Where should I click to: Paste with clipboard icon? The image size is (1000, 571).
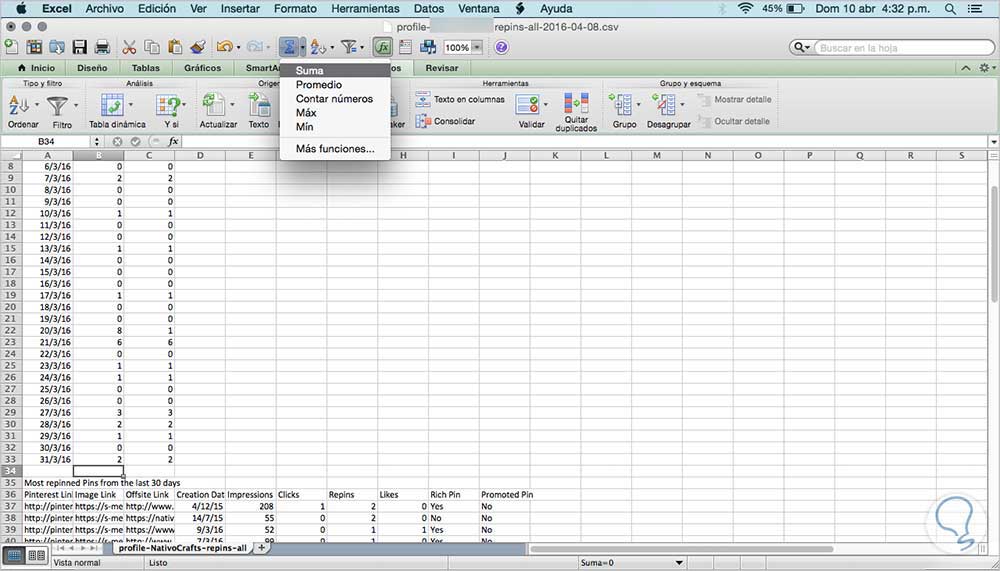pos(175,47)
